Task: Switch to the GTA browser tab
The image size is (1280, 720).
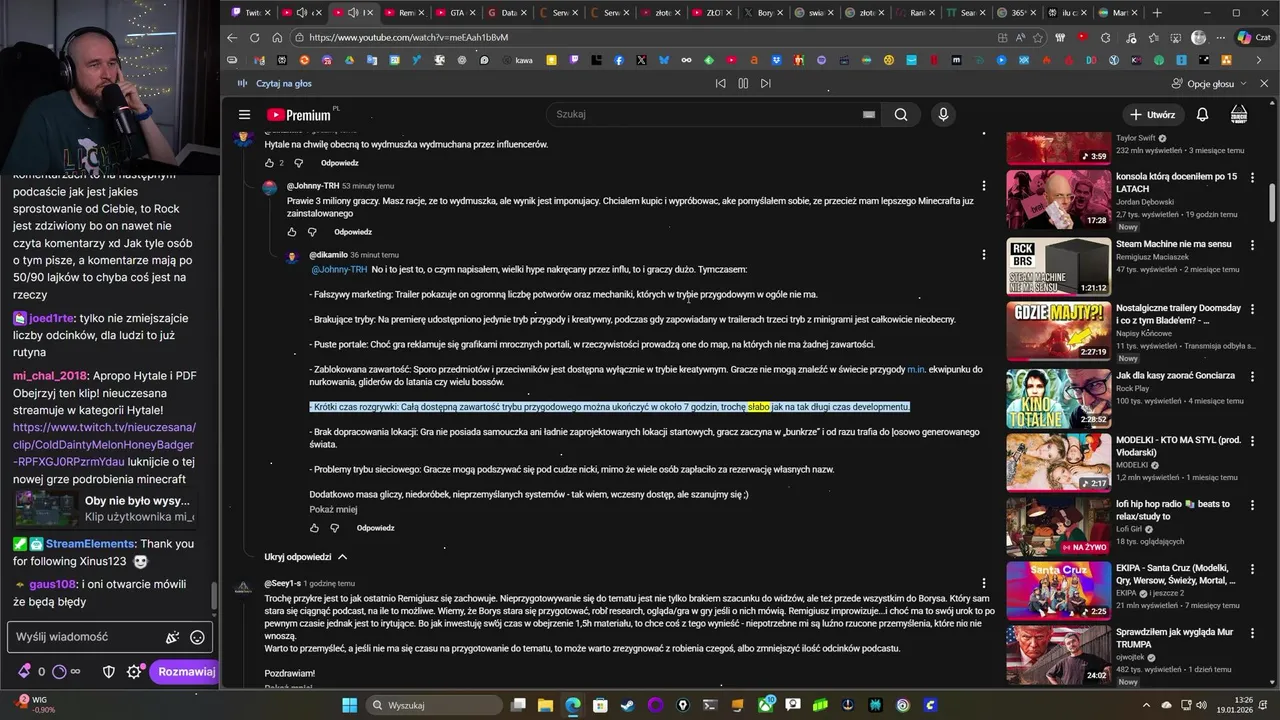Action: point(455,13)
